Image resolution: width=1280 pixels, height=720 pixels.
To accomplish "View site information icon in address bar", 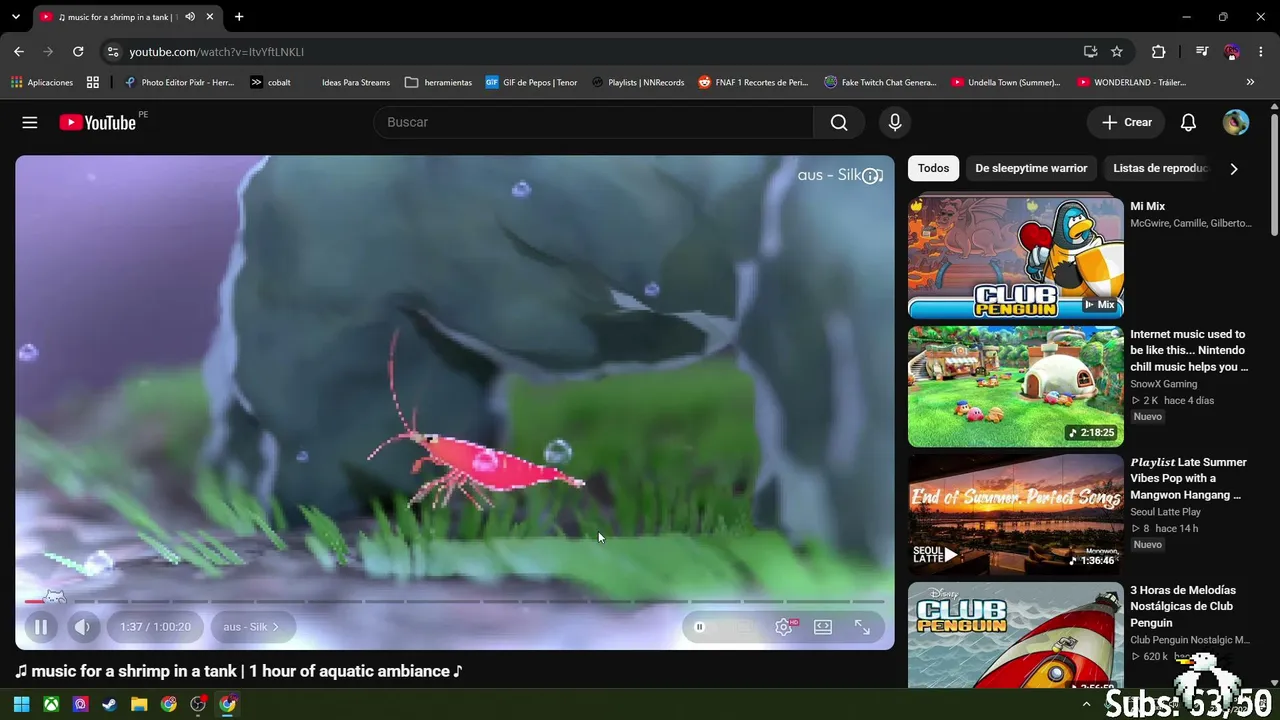I will click(x=113, y=52).
